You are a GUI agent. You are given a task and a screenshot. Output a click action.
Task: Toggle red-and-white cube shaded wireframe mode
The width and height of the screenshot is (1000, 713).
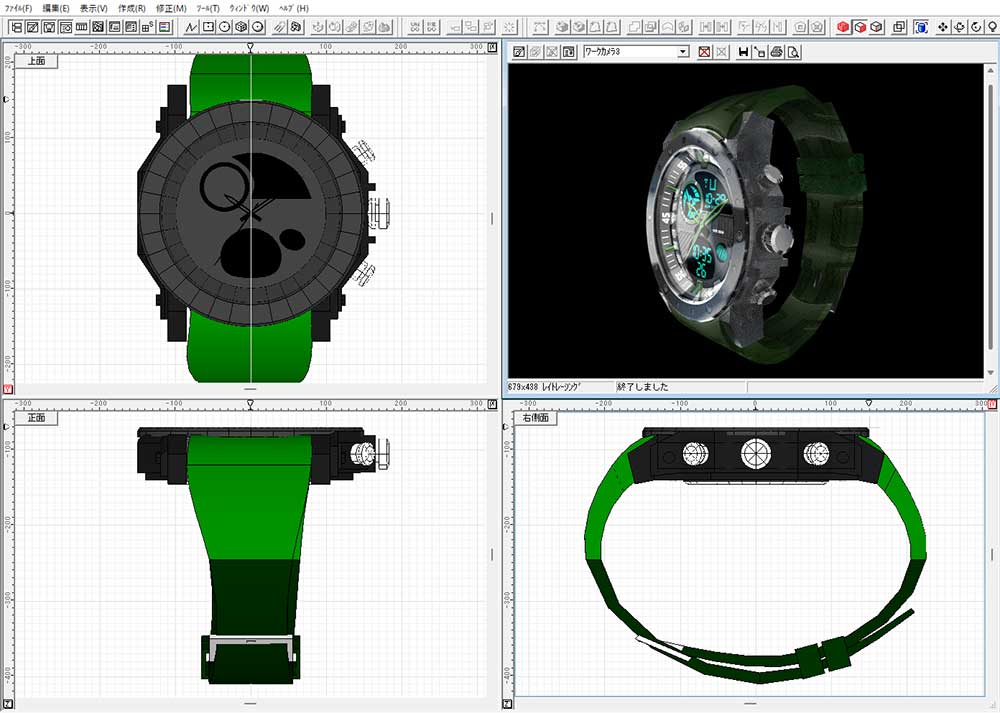(x=860, y=27)
